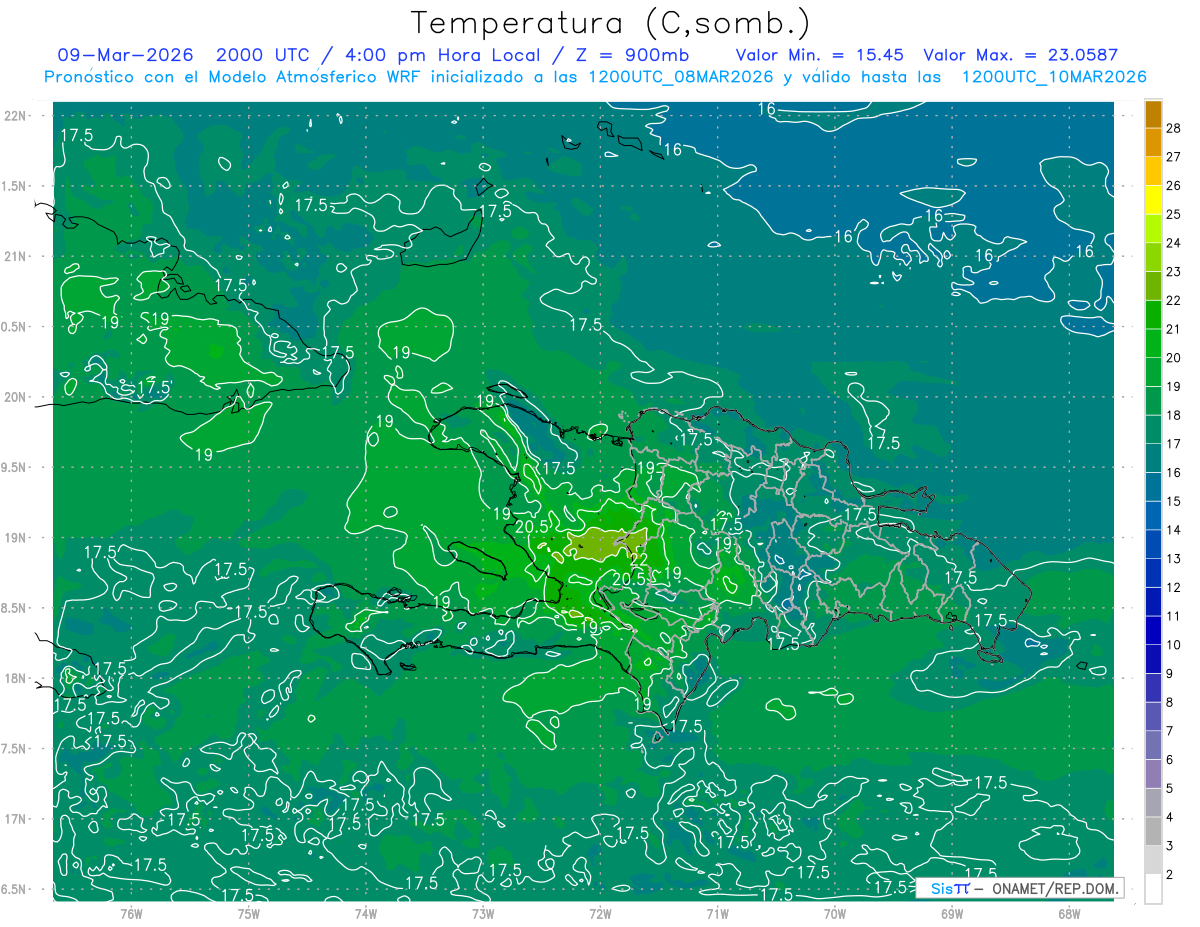Click the '75W' longitude axis label
Viewport: 1200px width, 927px height.
coord(248,913)
